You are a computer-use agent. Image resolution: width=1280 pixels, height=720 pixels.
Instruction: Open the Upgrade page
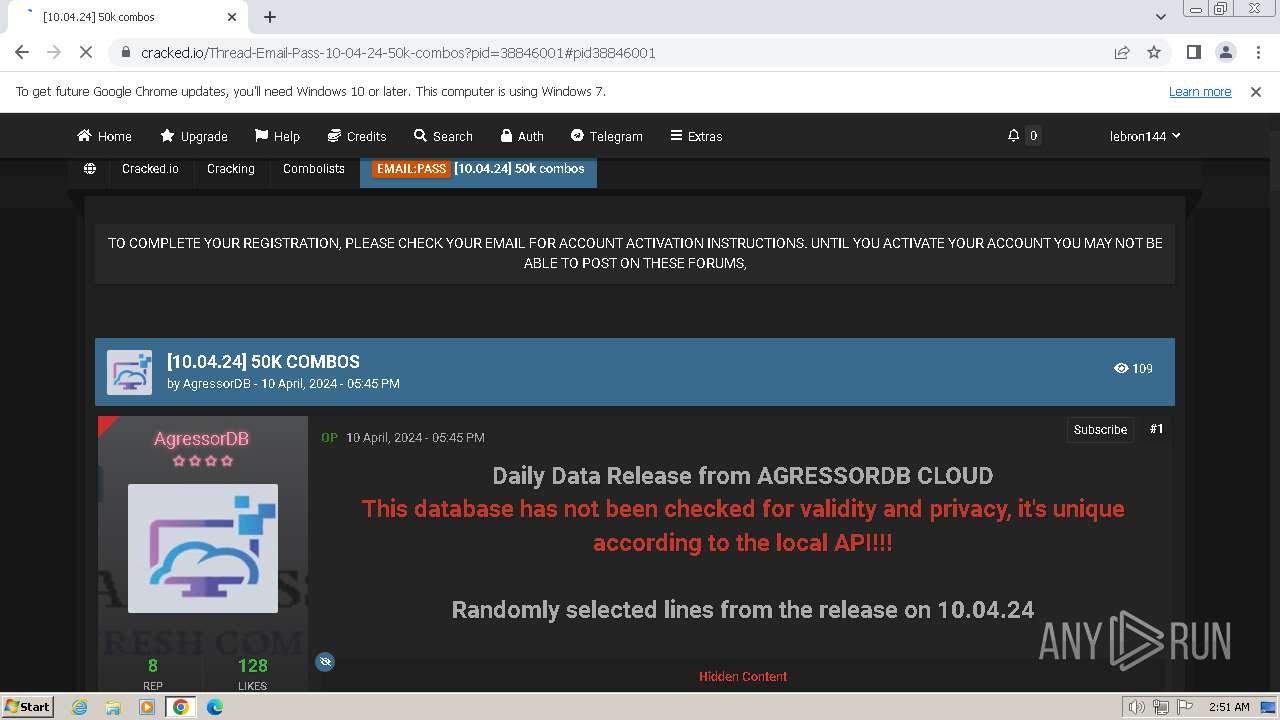pos(194,136)
